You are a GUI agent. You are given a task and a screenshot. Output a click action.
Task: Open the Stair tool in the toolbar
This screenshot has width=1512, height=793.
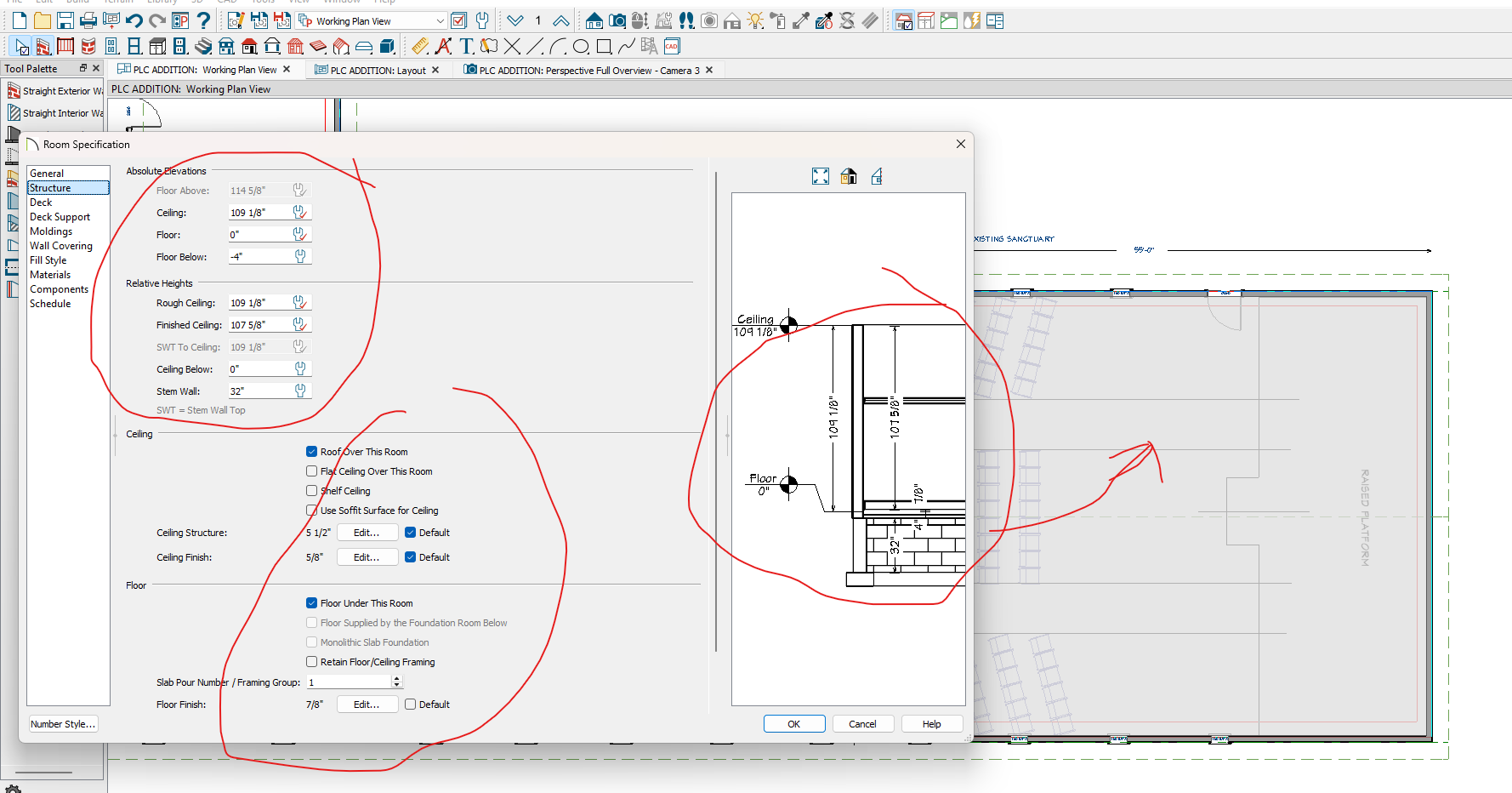(x=203, y=46)
